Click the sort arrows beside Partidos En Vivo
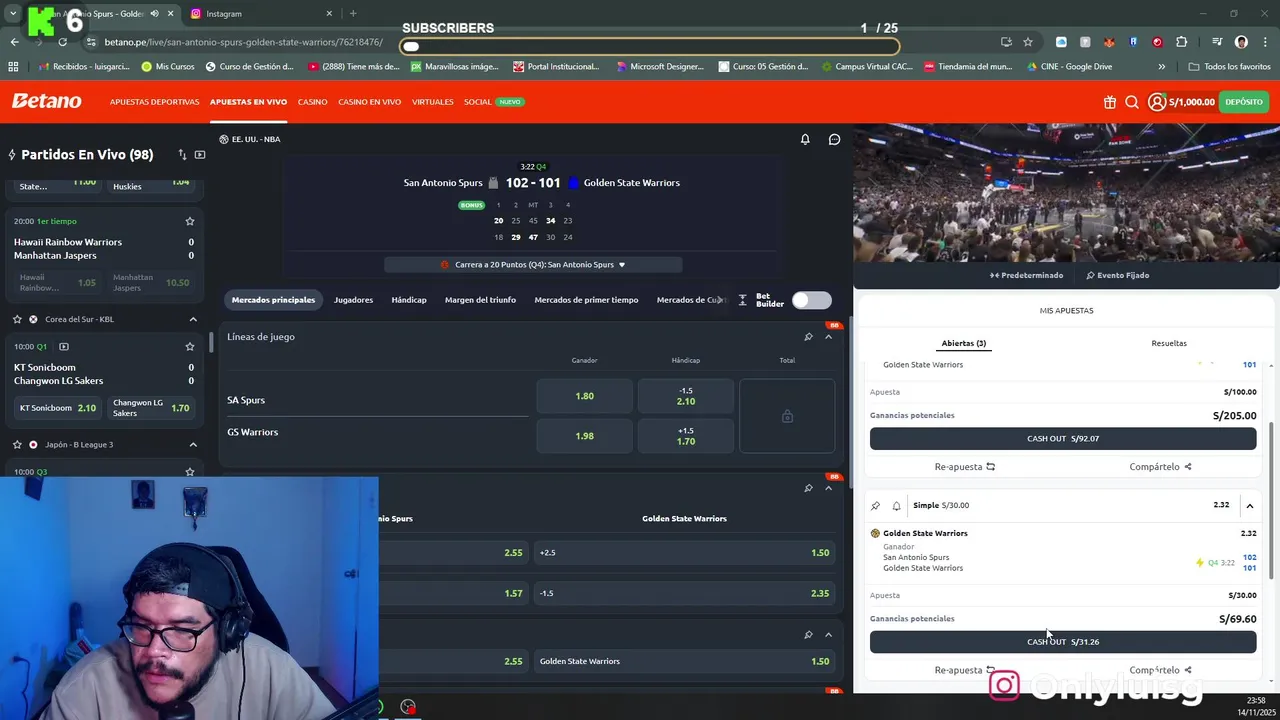 click(182, 155)
